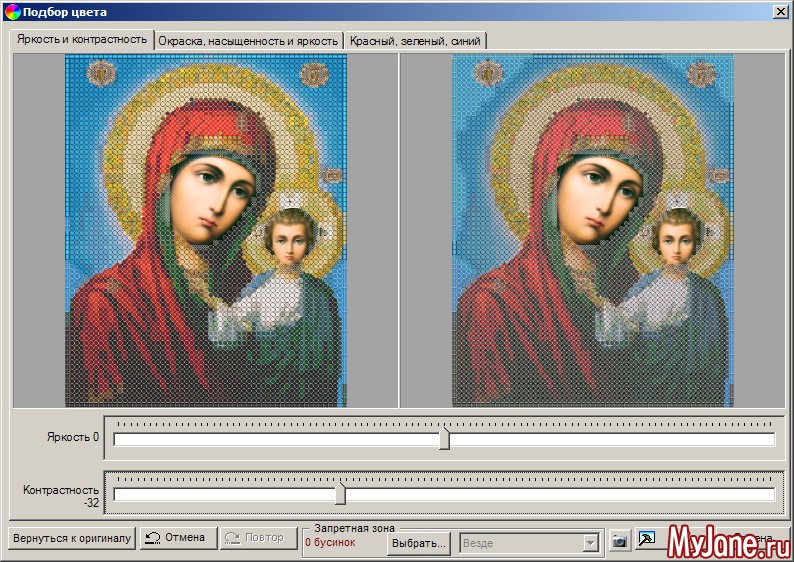Select the Красный, зеленый, синий tab
The height and width of the screenshot is (562, 794).
click(415, 41)
